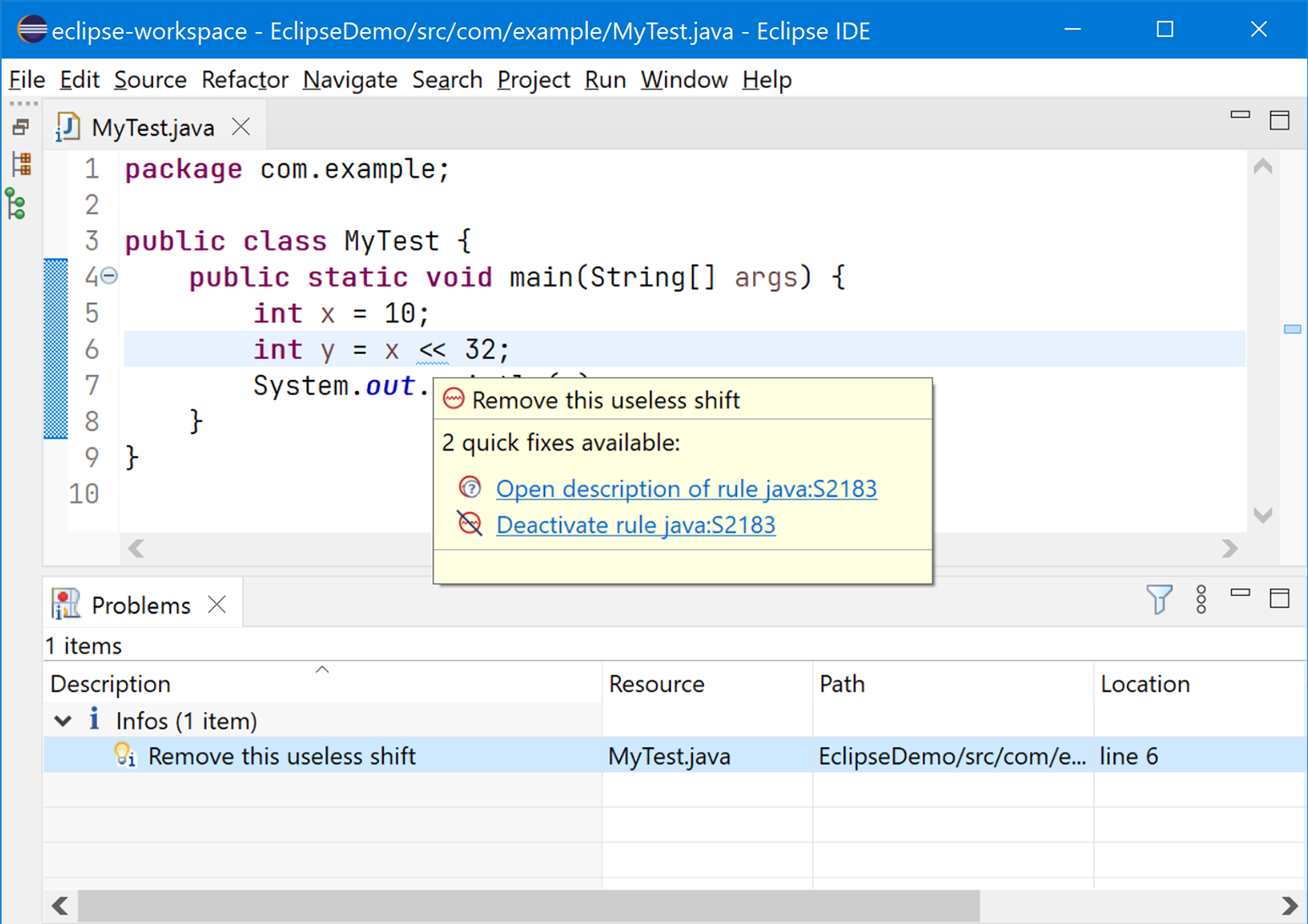Click the SonarLint issue icon in tooltip
This screenshot has width=1308, height=924.
(x=454, y=399)
